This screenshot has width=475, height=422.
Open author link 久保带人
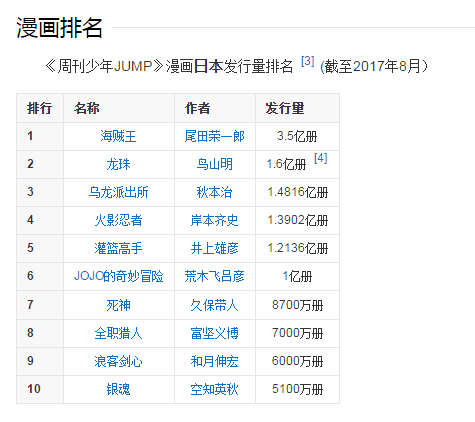(215, 305)
